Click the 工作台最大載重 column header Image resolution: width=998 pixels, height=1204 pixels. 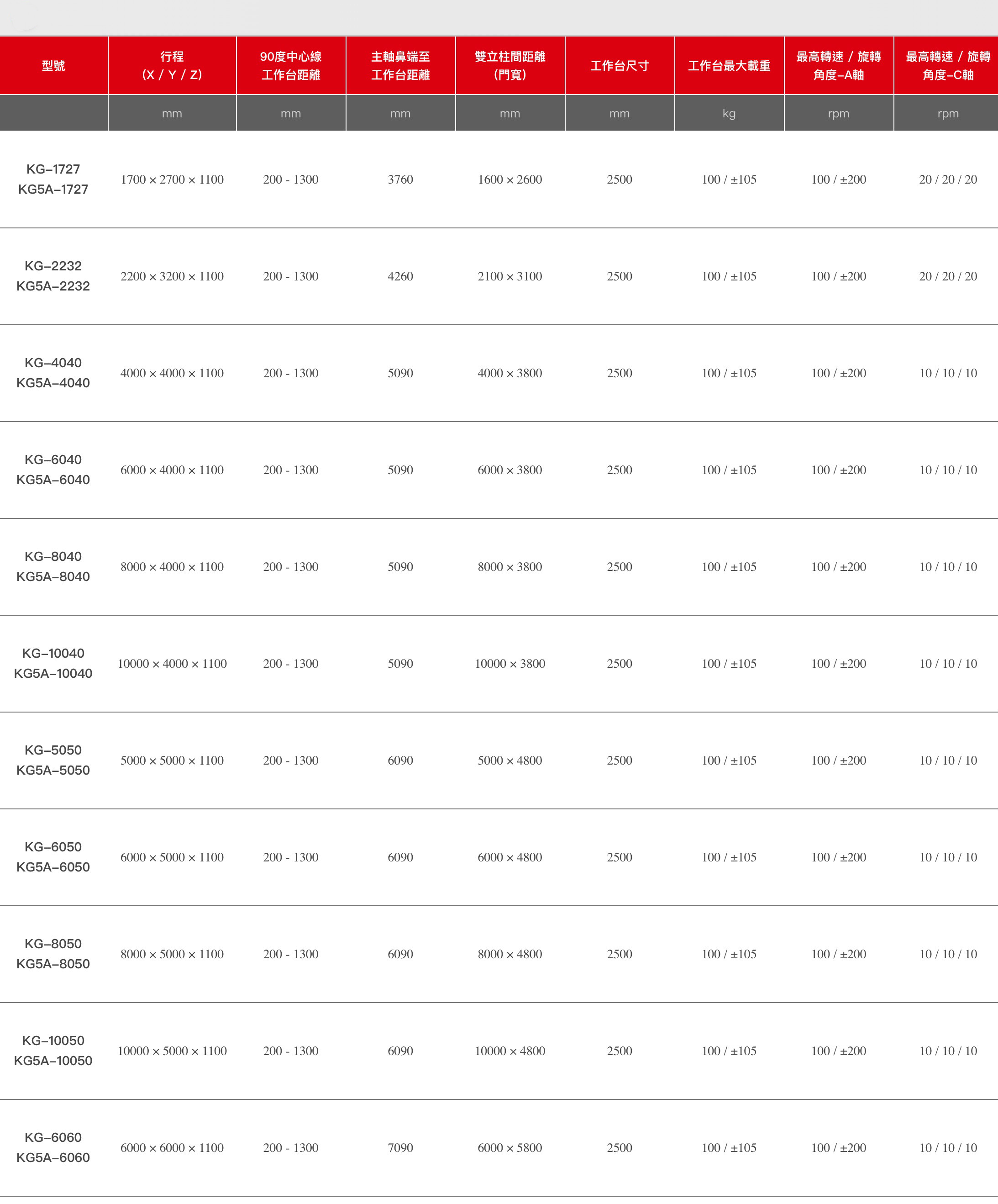pos(729,66)
